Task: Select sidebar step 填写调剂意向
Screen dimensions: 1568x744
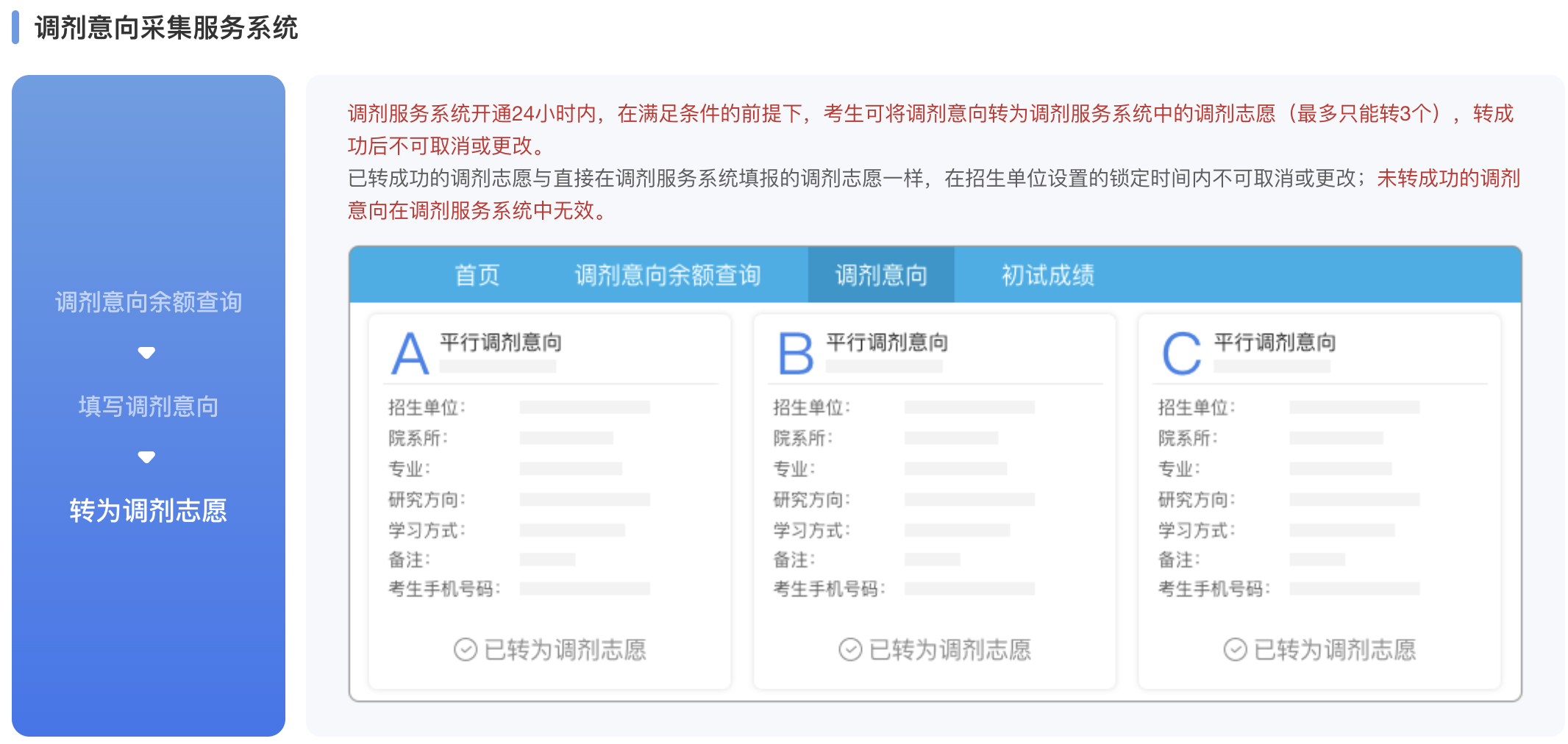Action: [x=149, y=407]
